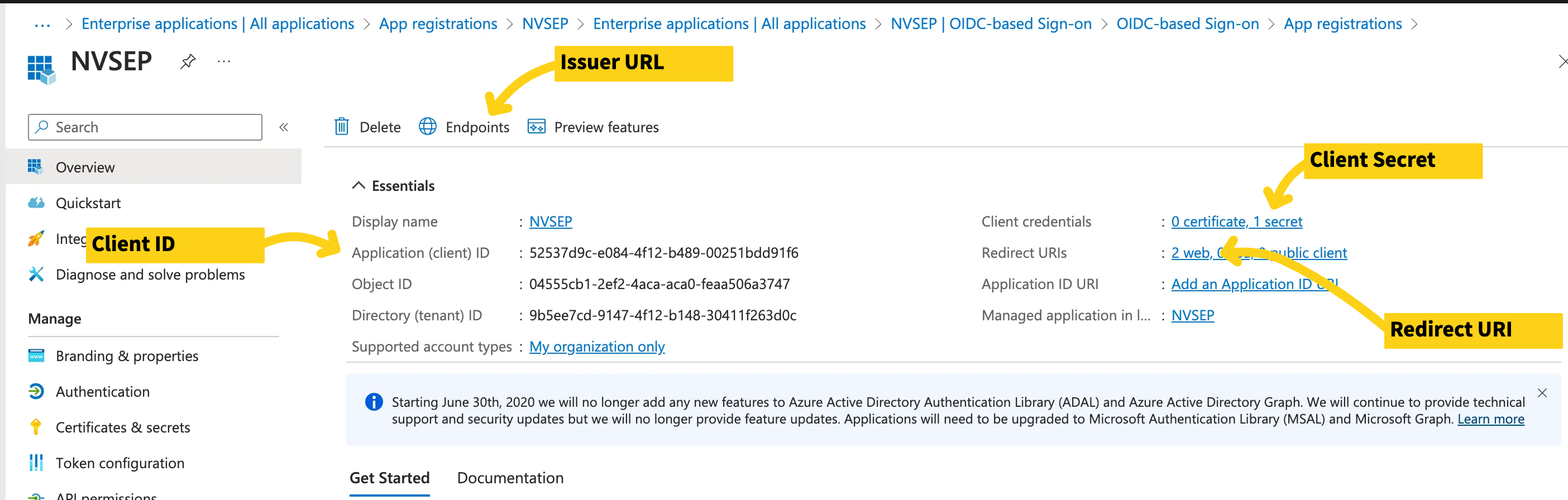Open NVSEP | OIDC-based Sign-on breadcrumb
Viewport: 1568px width, 500px height.
tap(991, 24)
